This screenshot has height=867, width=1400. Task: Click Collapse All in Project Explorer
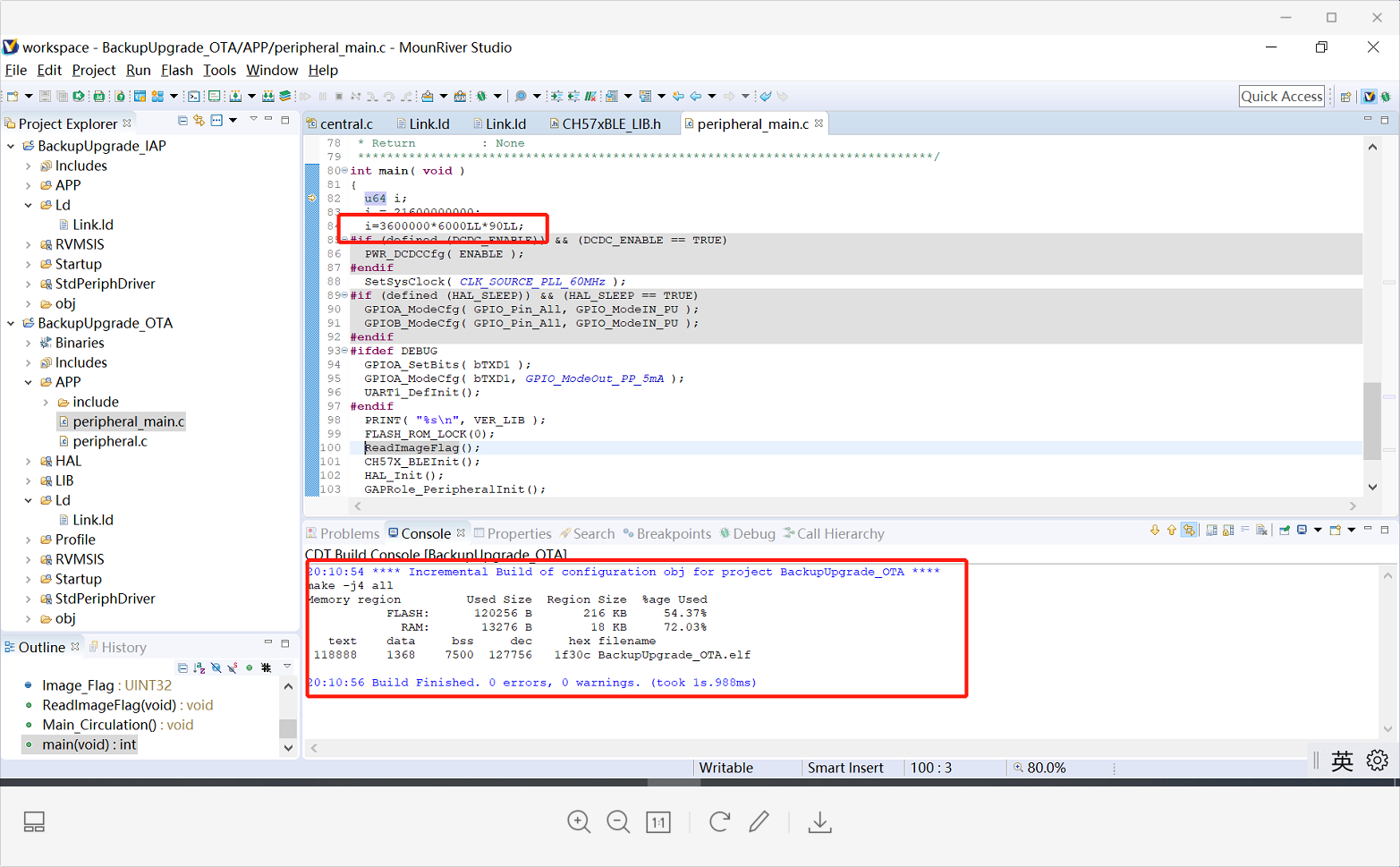coord(182,121)
